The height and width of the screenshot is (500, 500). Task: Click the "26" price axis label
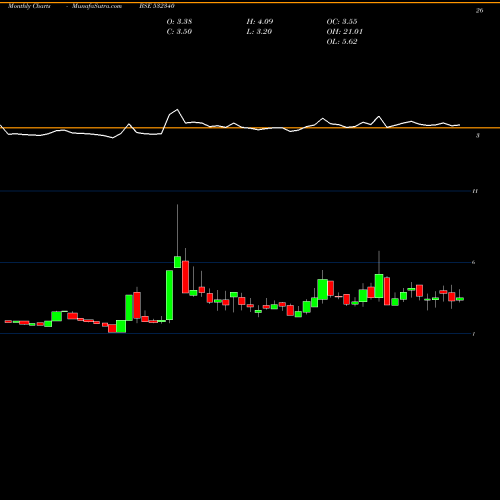[x=479, y=11]
